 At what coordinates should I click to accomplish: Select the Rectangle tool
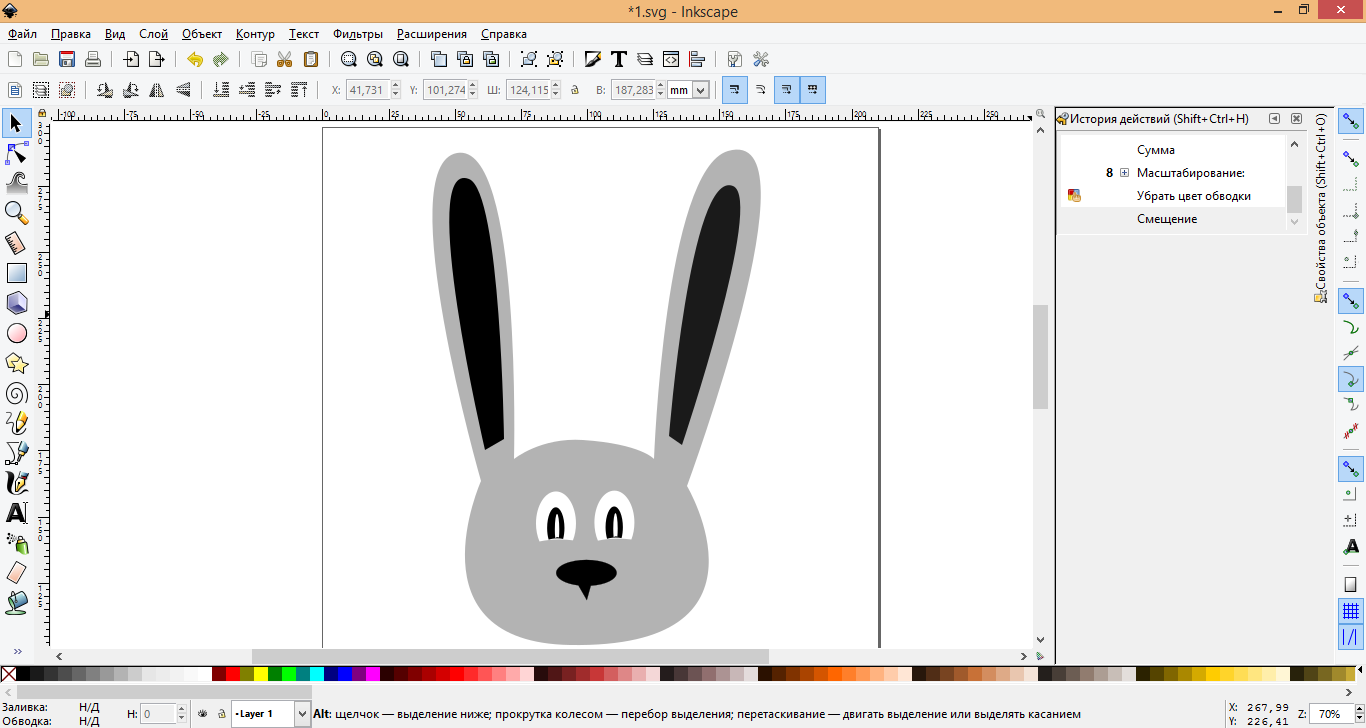click(x=16, y=272)
